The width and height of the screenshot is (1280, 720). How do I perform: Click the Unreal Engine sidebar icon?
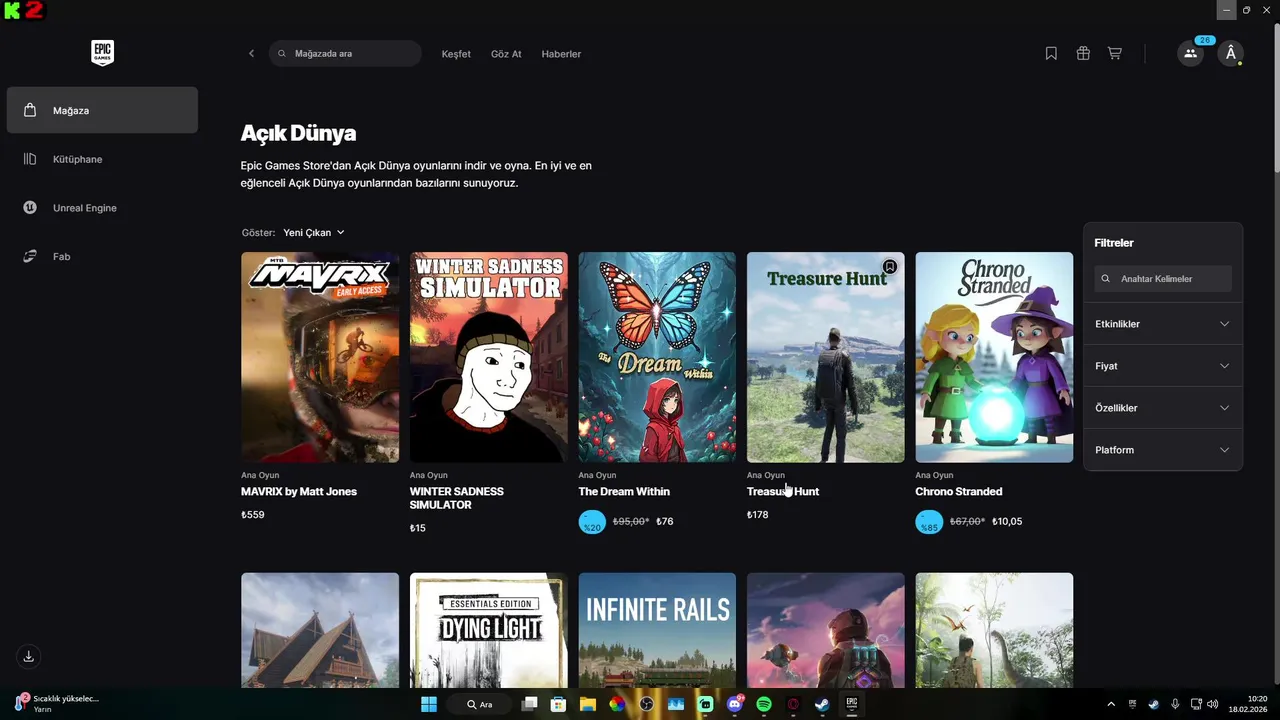[30, 207]
